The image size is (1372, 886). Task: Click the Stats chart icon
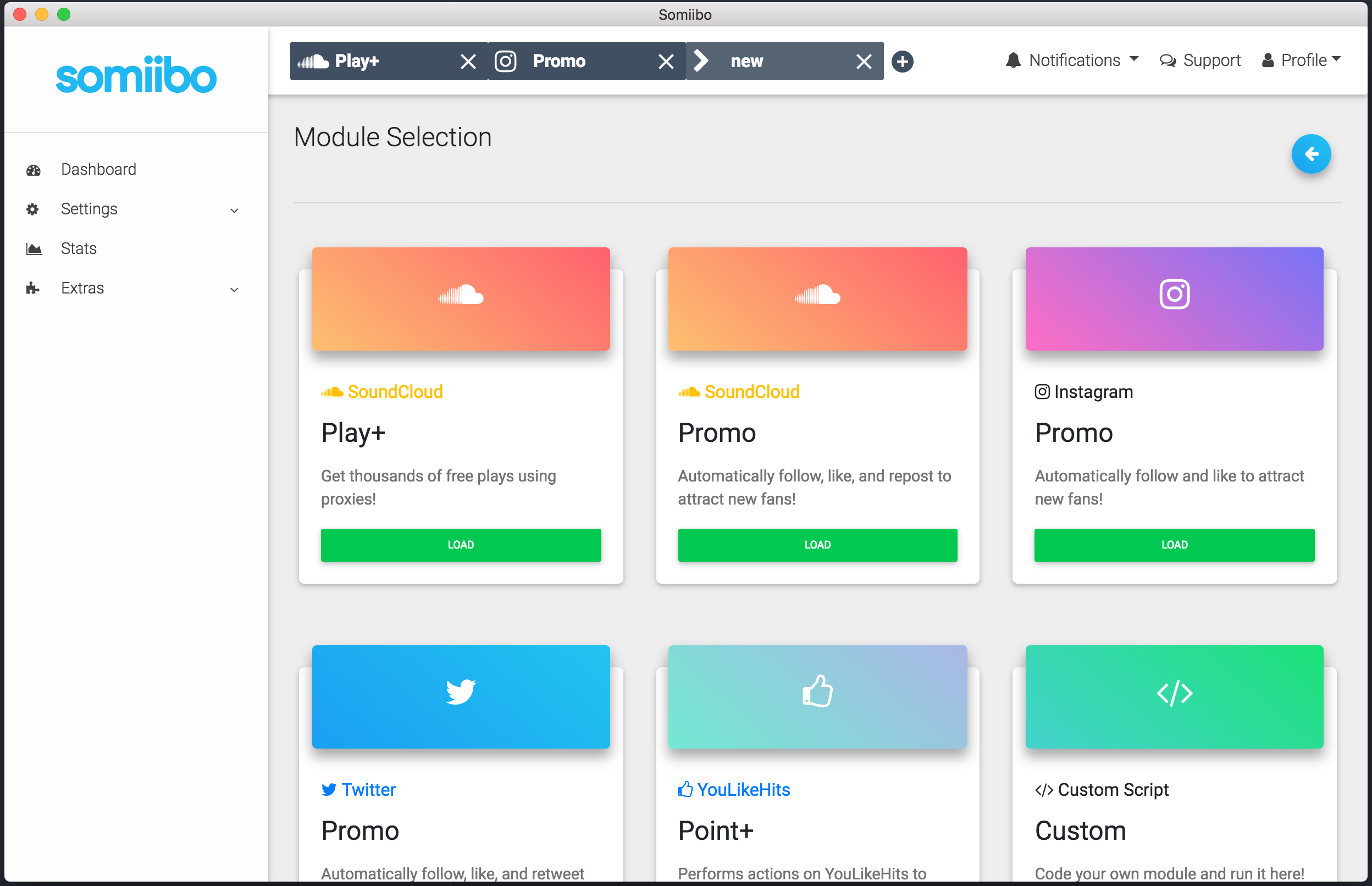(x=34, y=249)
